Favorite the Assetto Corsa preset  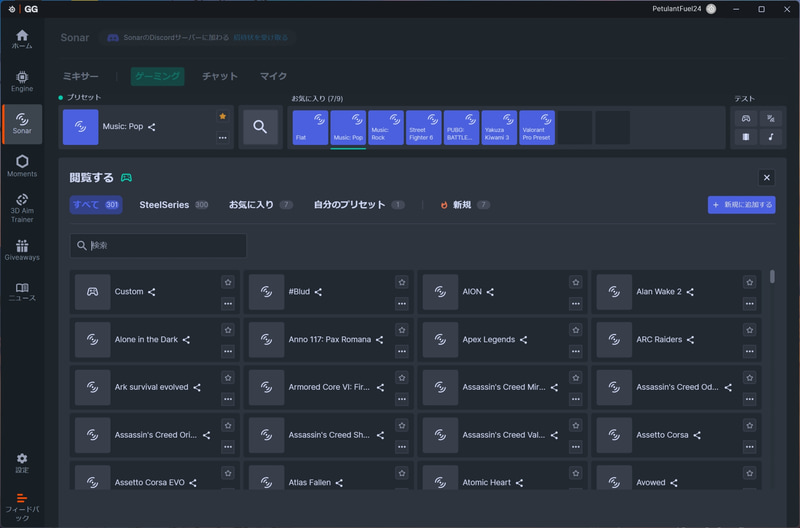749,425
